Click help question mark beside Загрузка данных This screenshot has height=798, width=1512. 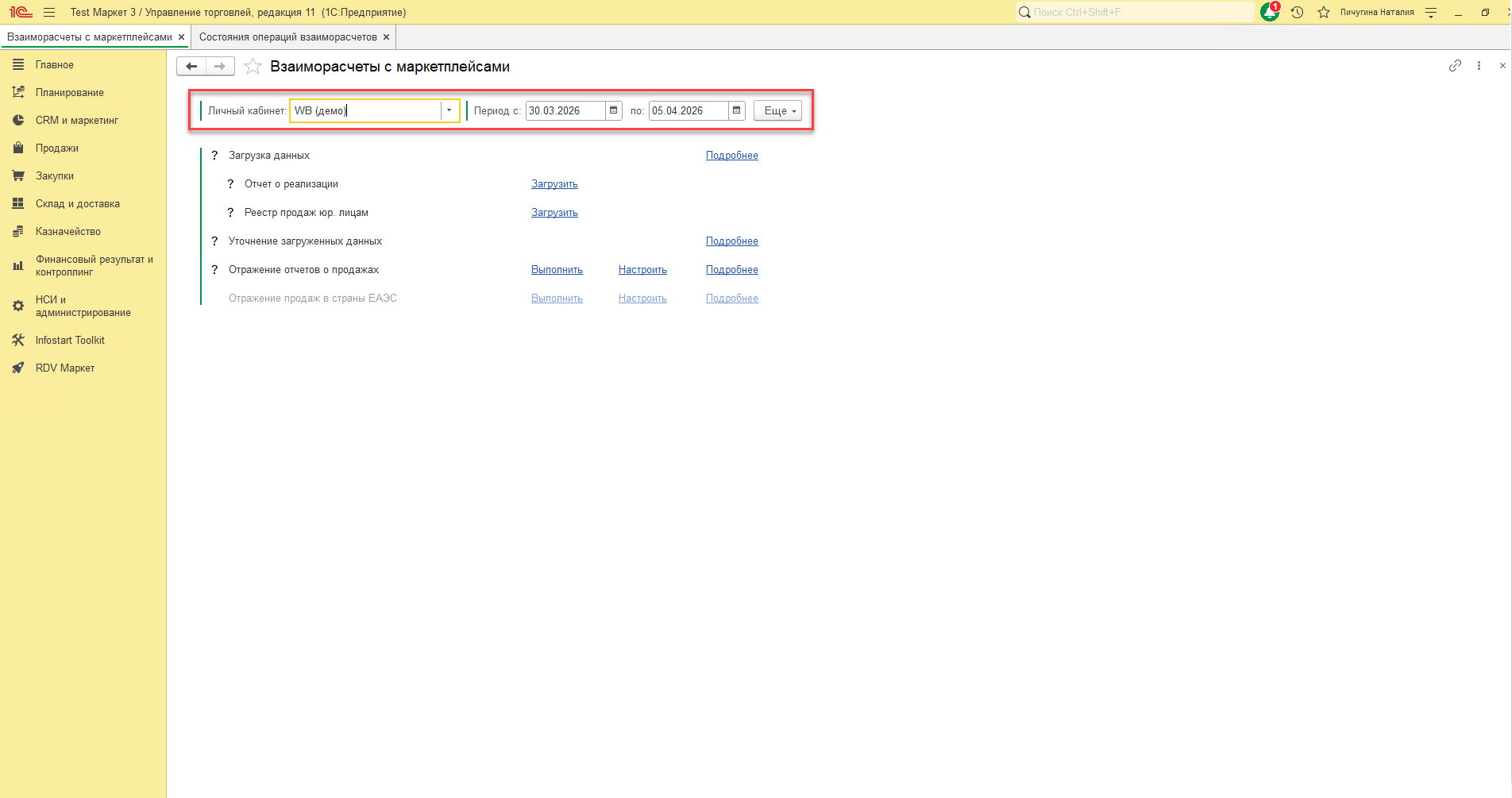click(214, 156)
